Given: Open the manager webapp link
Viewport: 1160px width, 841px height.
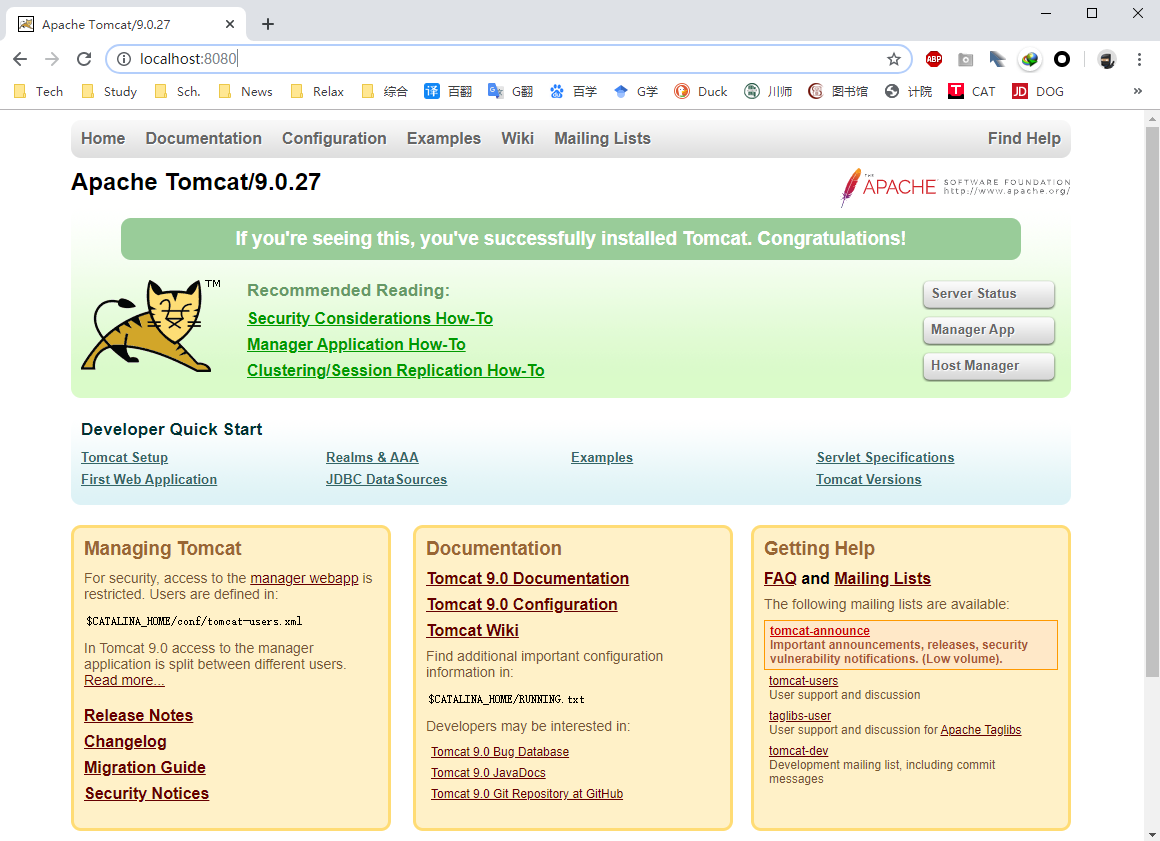Looking at the screenshot, I should tap(304, 578).
